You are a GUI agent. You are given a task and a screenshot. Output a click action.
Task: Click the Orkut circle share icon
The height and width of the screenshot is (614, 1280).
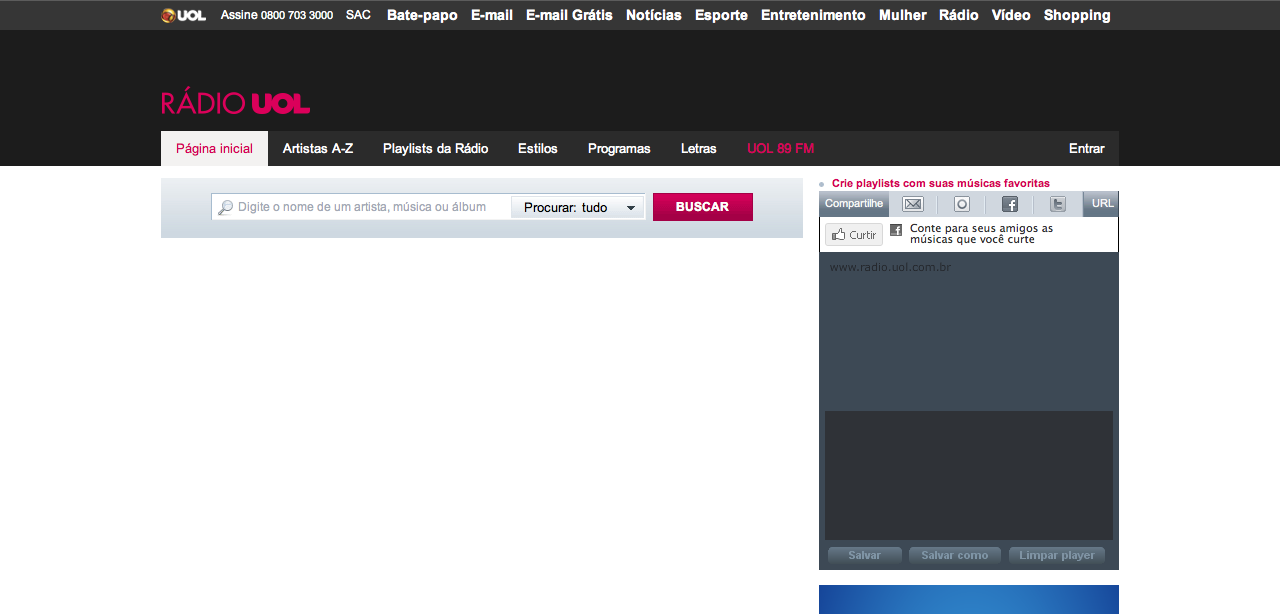(x=961, y=204)
